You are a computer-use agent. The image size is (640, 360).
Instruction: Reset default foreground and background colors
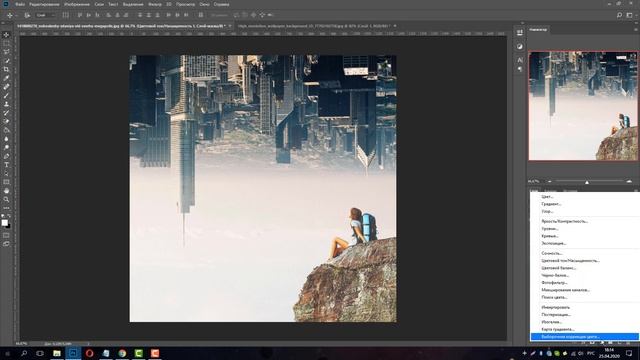coord(3,216)
